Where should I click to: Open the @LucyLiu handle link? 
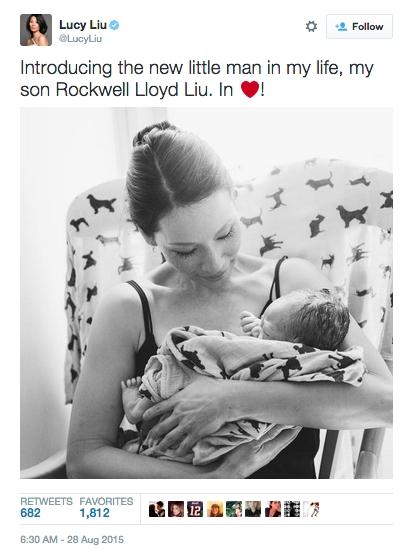click(80, 39)
